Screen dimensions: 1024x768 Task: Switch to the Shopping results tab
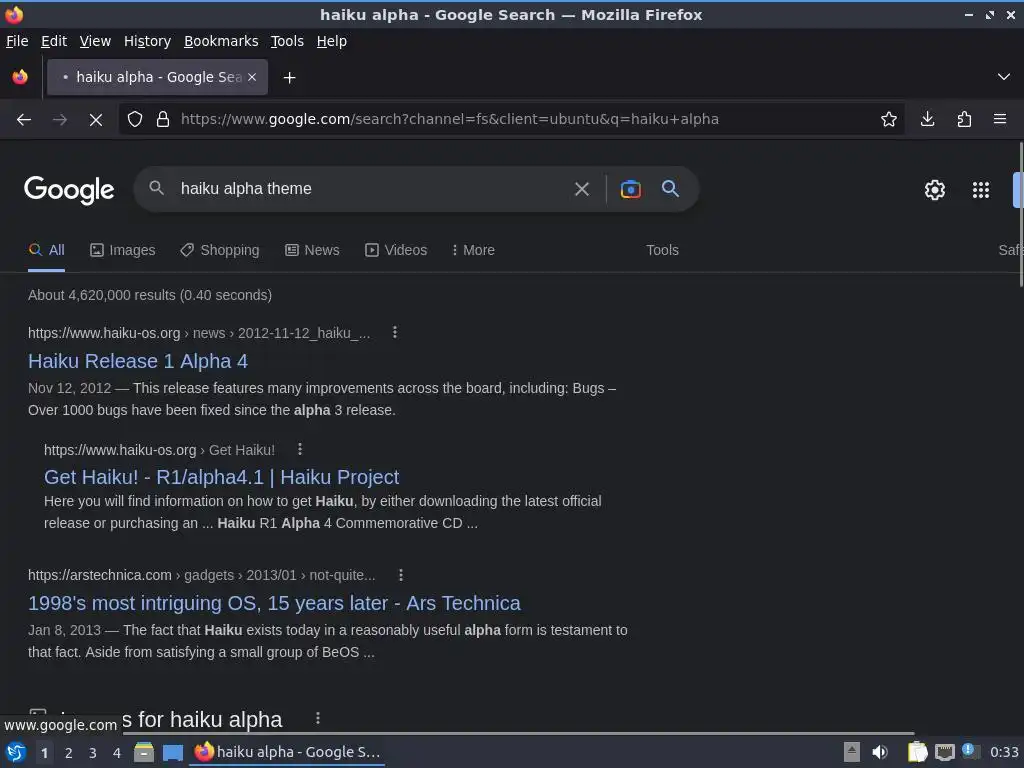[219, 250]
